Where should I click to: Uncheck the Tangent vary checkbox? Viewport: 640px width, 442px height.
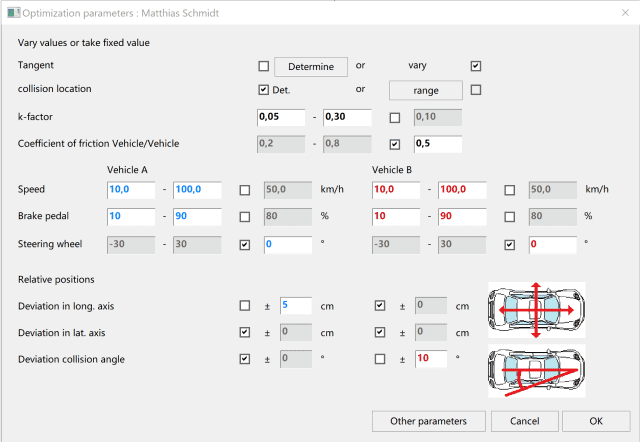476,66
